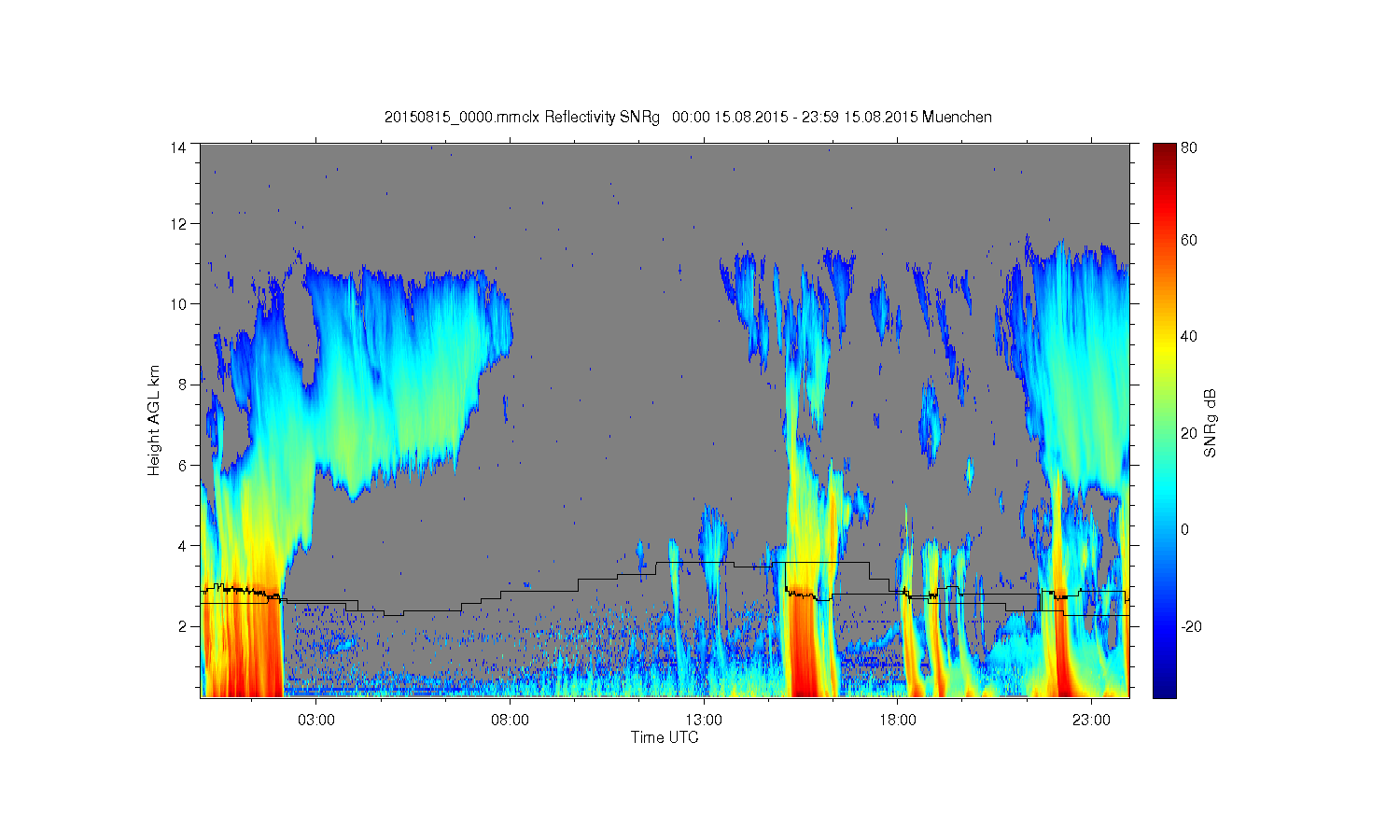1400x840 pixels.
Task: Click the height axis value 4
Action: click(182, 546)
